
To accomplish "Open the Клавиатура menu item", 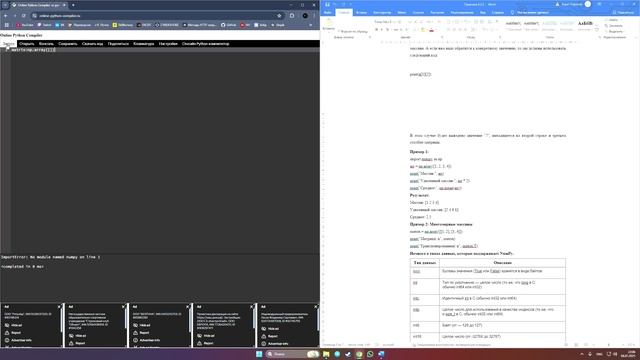I will pos(144,44).
